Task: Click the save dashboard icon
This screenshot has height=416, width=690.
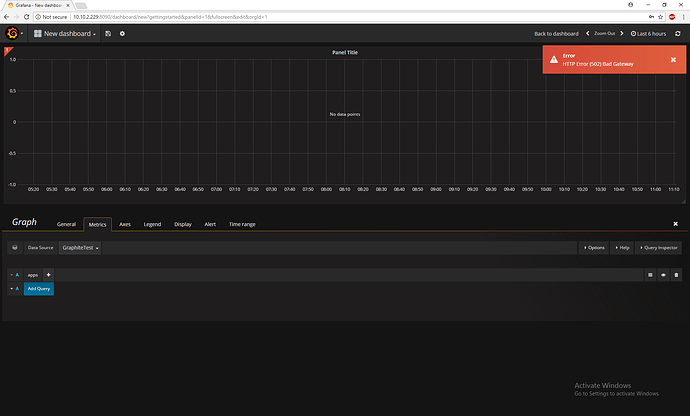Action: [x=108, y=33]
